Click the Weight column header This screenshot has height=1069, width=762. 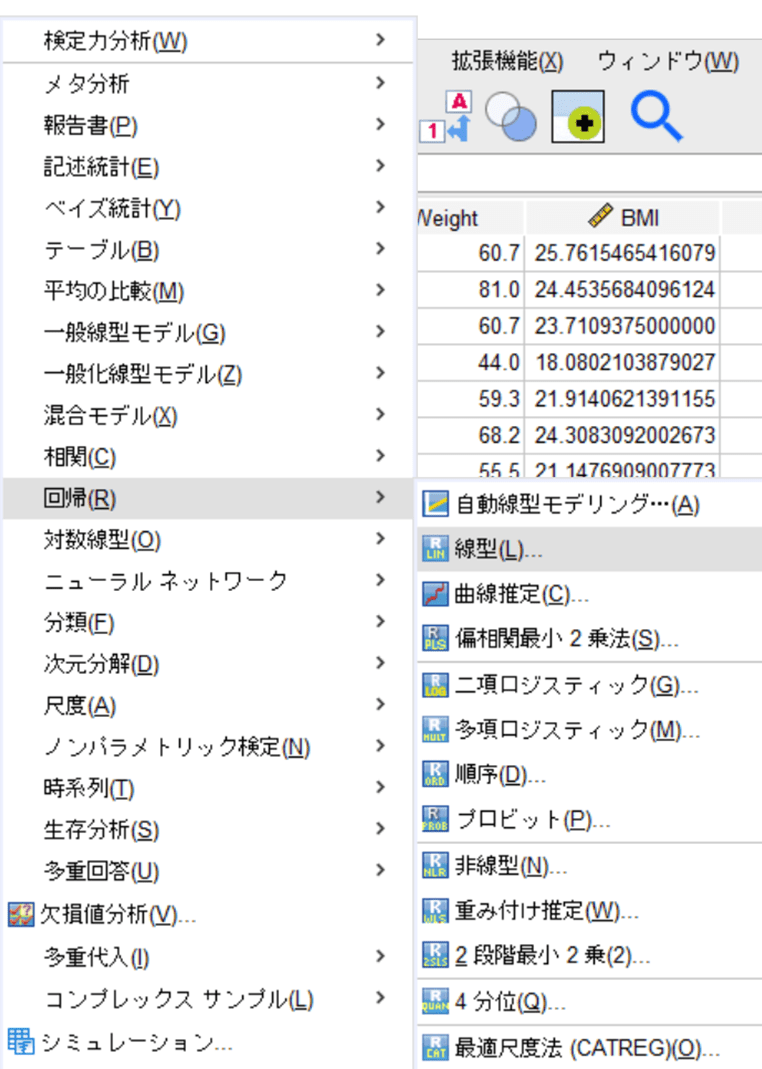pyautogui.click(x=470, y=217)
